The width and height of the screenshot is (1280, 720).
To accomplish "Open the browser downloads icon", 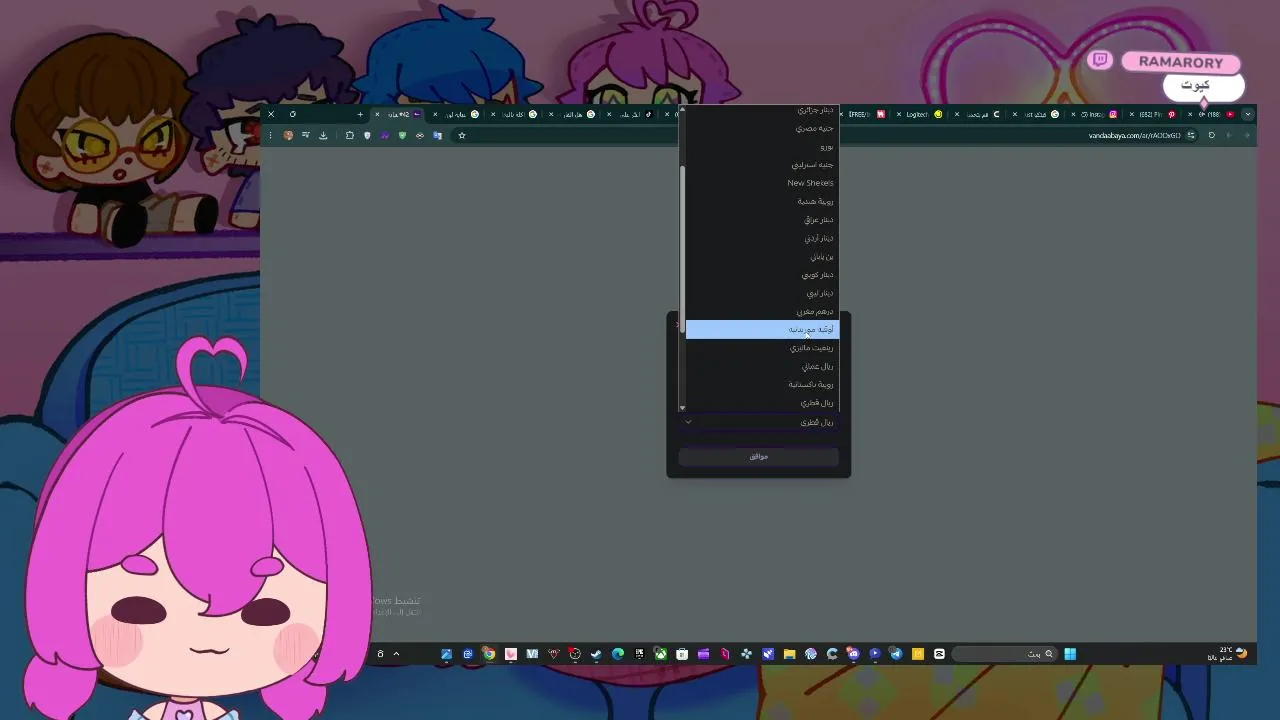I will (323, 135).
